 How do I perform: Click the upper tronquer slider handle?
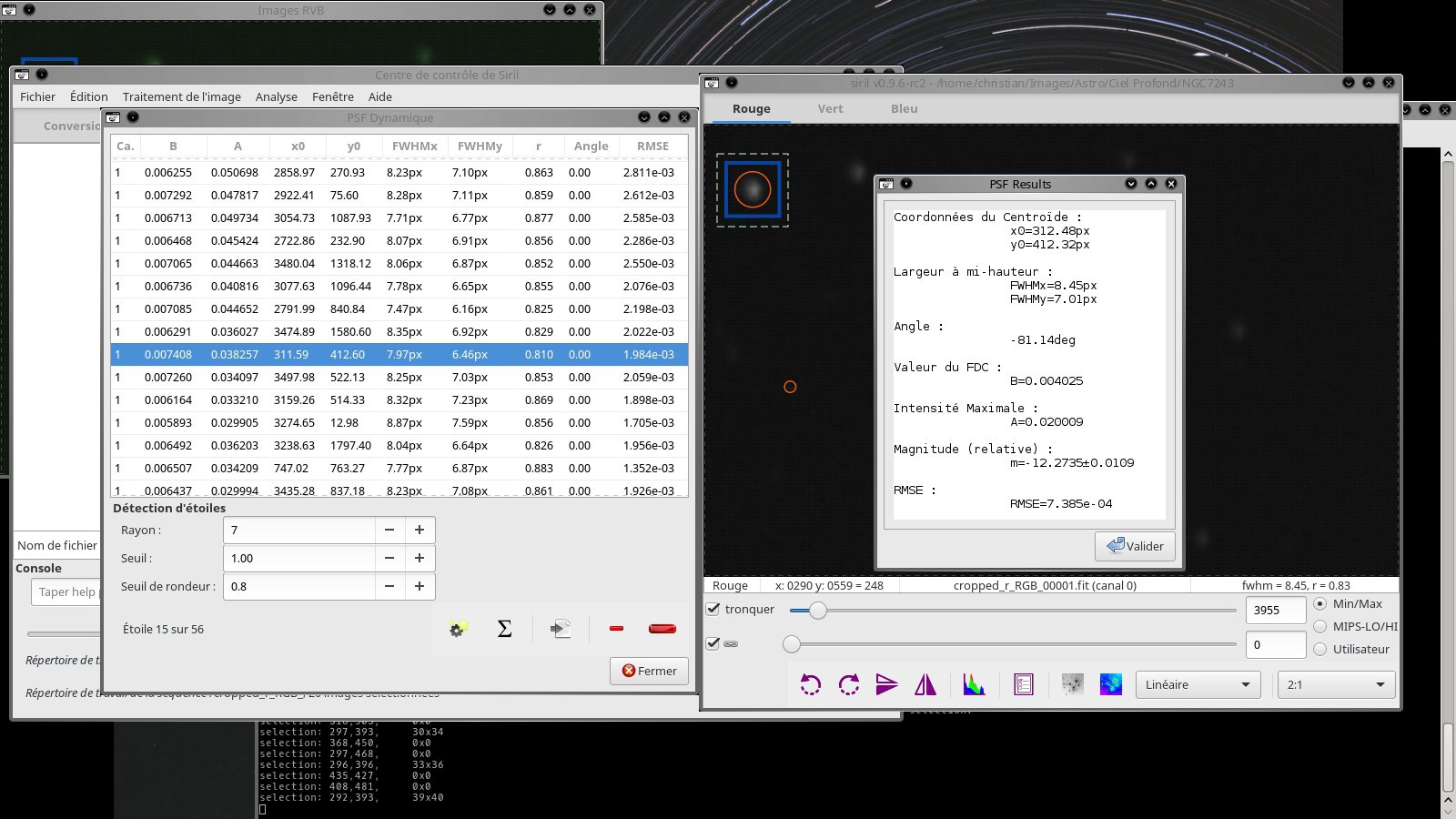point(817,610)
